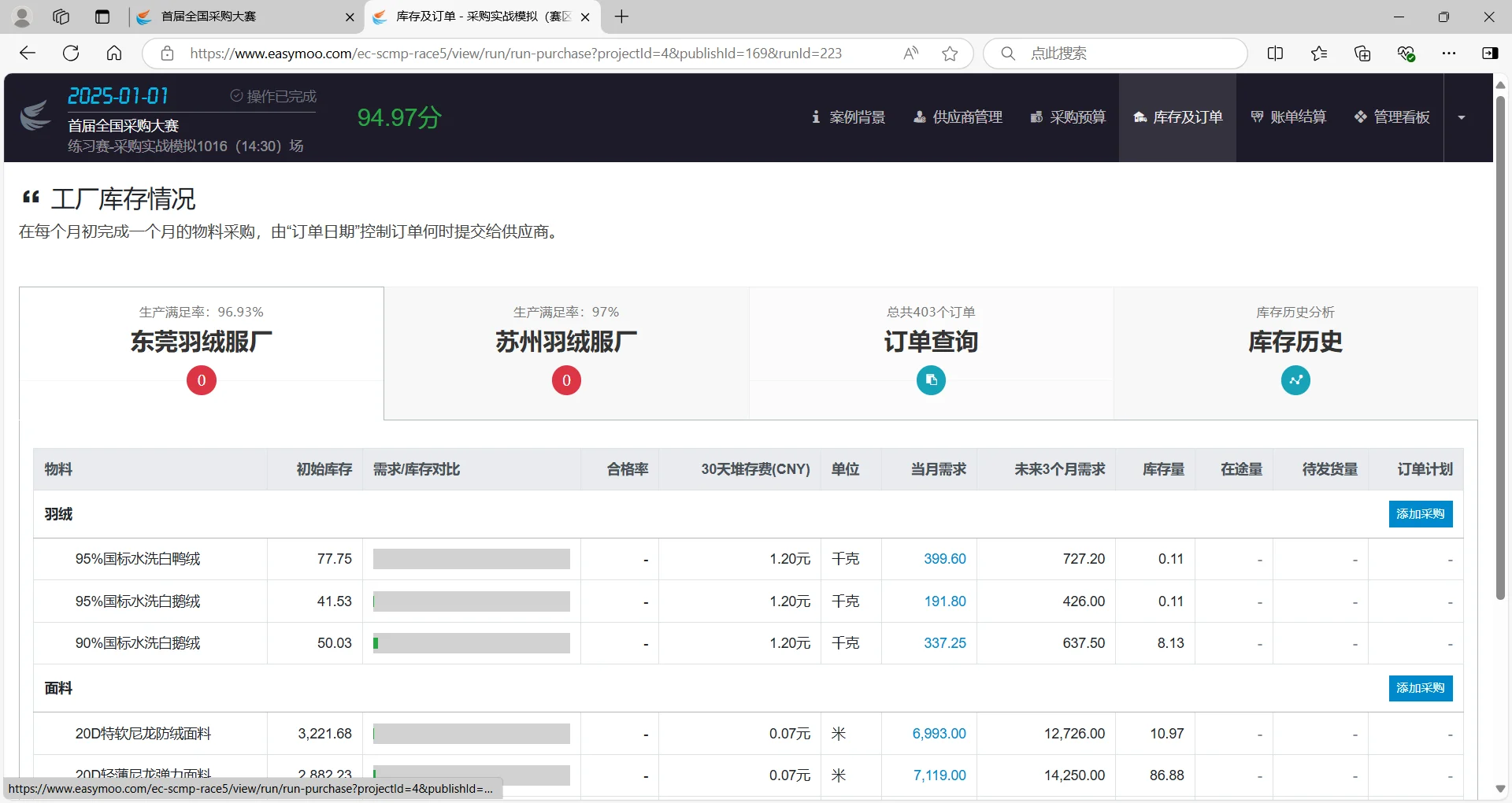Open a new browser tab
The image size is (1512, 803).
(x=621, y=17)
